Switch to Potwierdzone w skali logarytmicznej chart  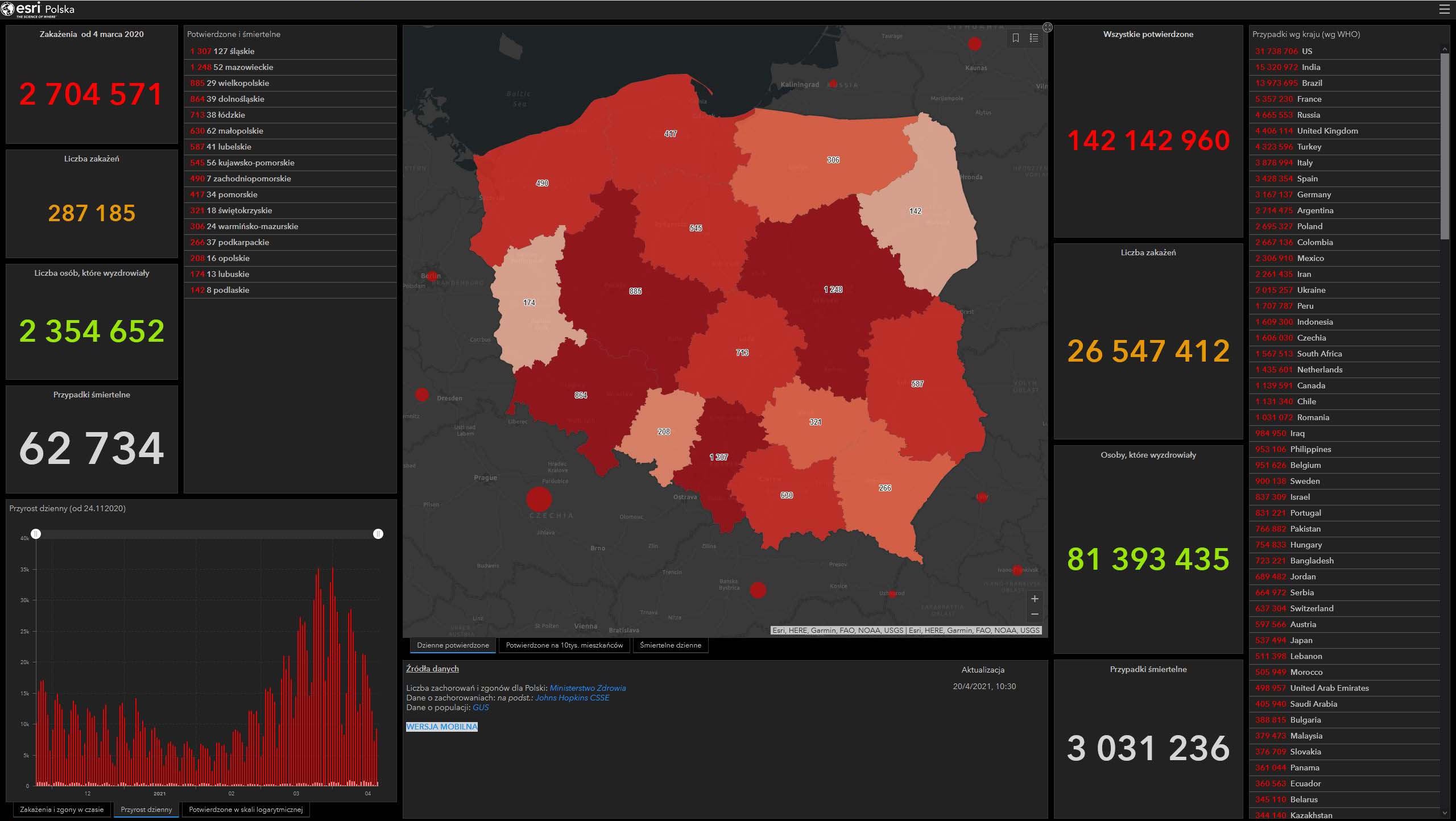pos(246,810)
